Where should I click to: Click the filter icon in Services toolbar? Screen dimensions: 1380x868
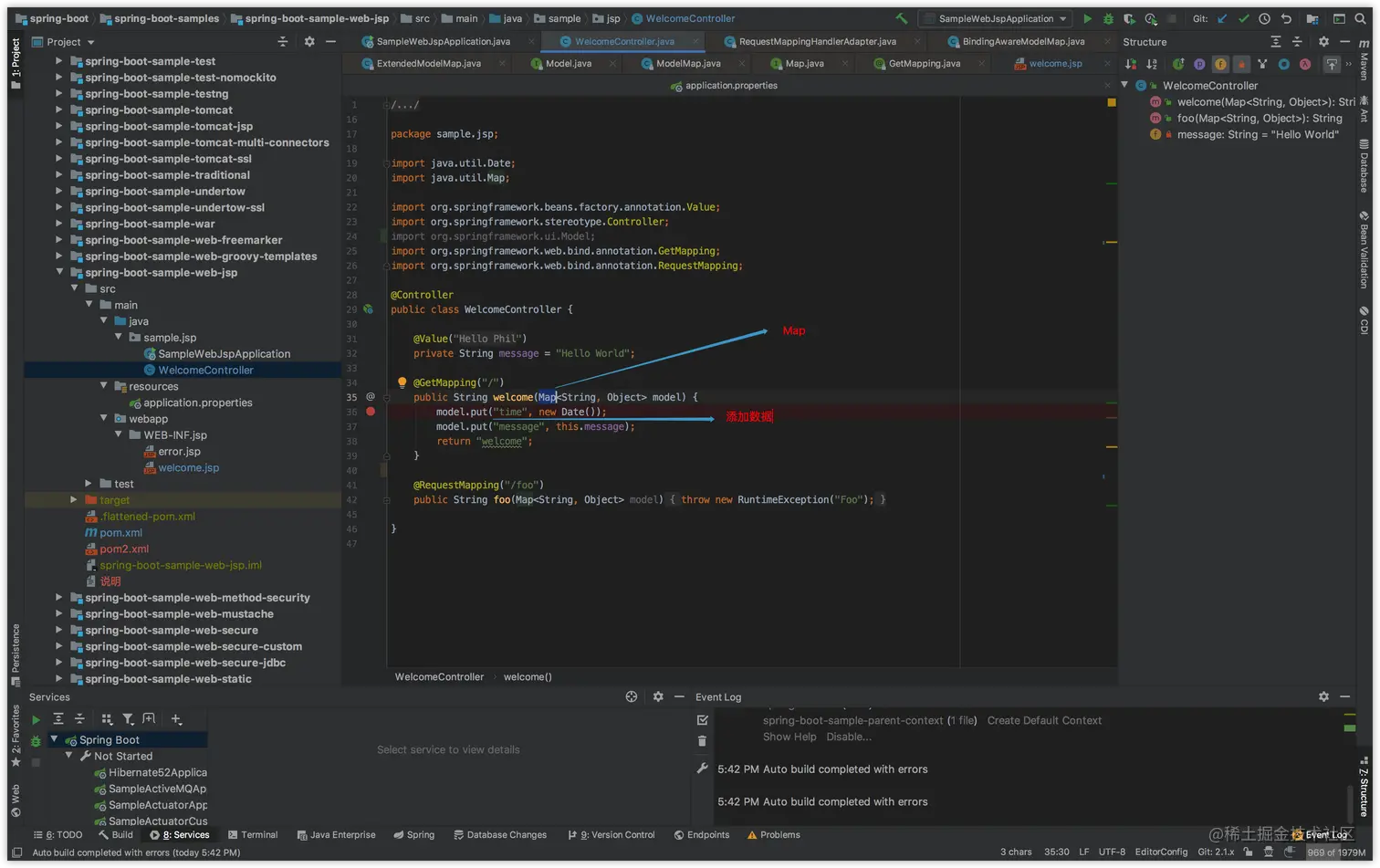128,719
